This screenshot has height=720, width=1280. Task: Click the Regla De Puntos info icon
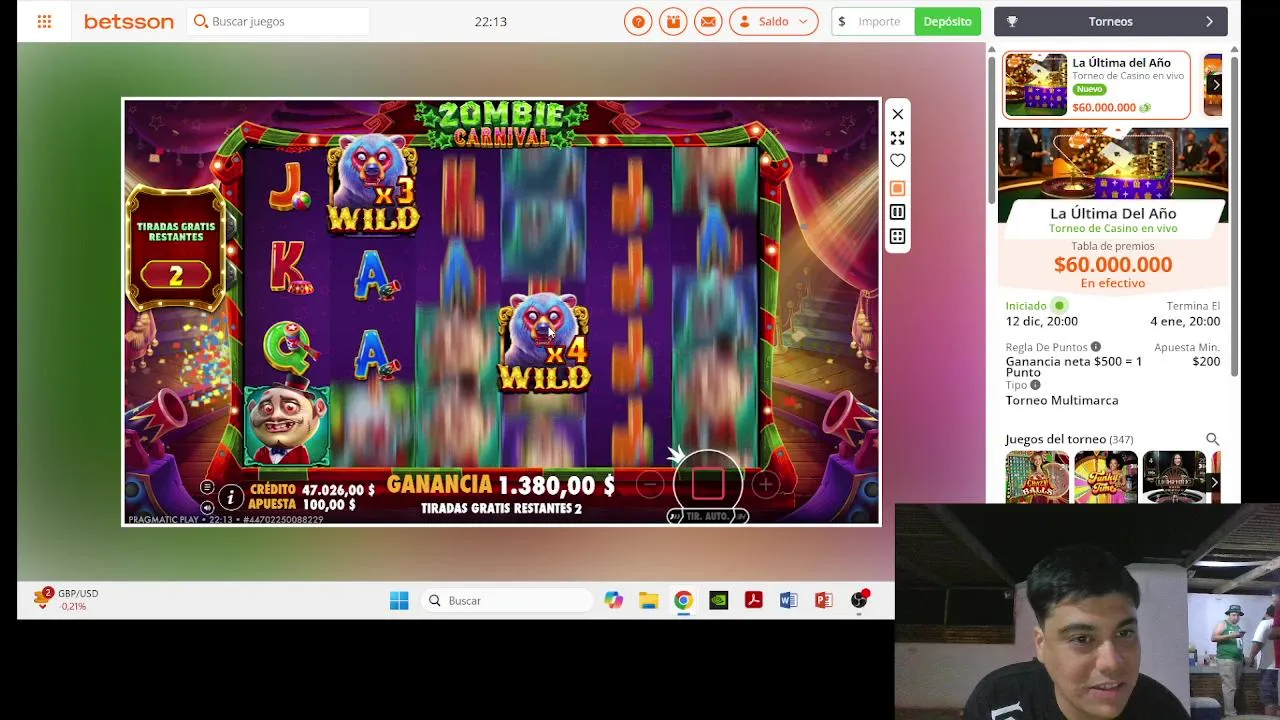pyautogui.click(x=1096, y=347)
